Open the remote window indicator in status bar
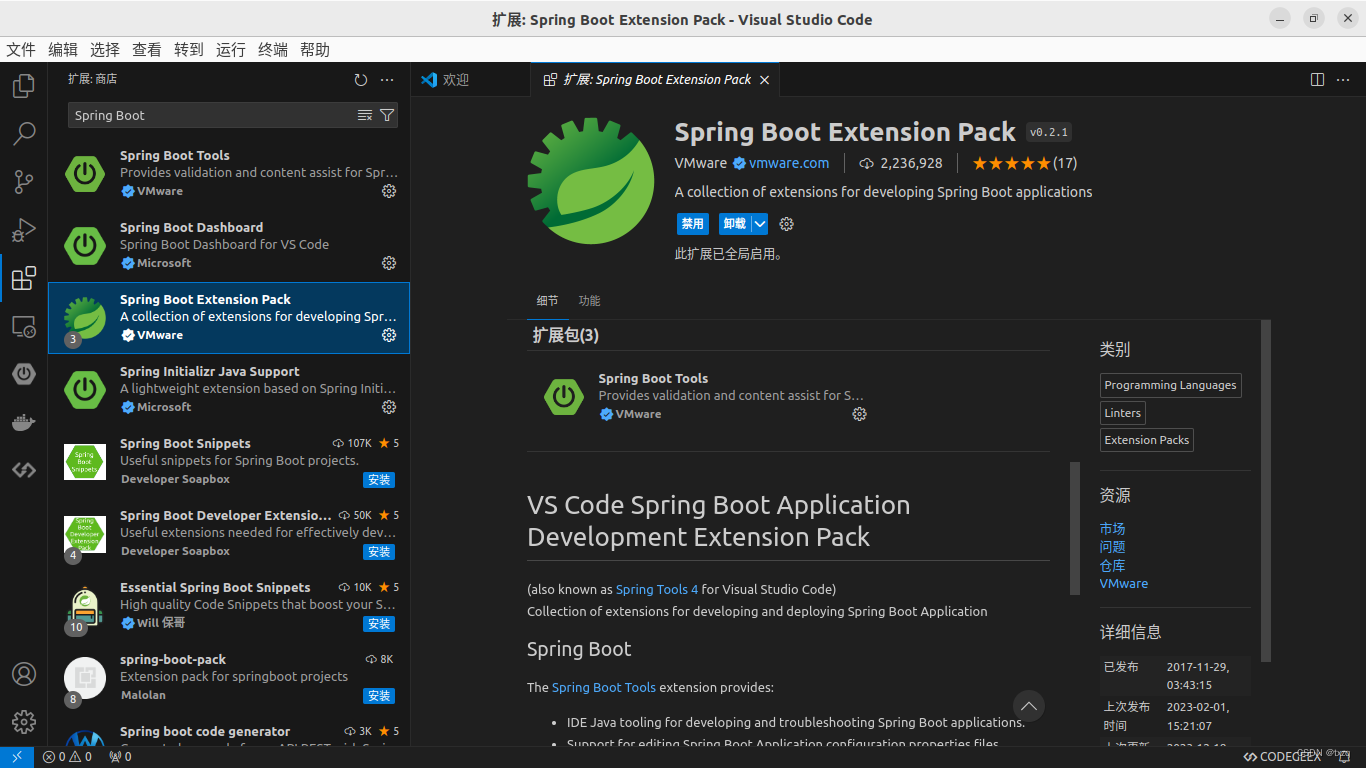The height and width of the screenshot is (768, 1366). tap(16, 757)
